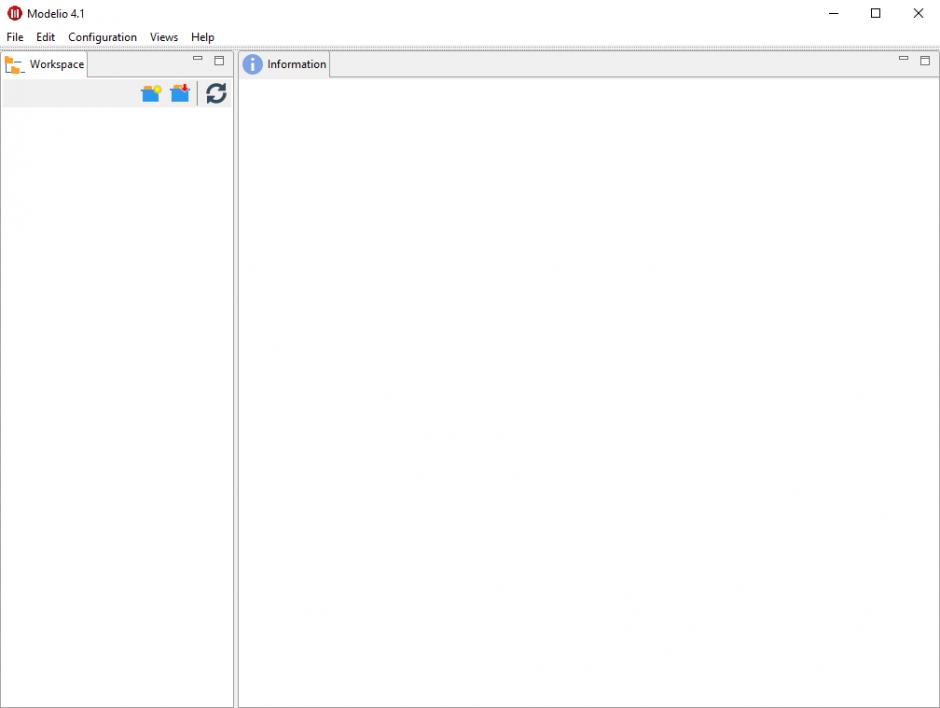Maximize the Workspace panel
This screenshot has width=940, height=708.
(219, 60)
